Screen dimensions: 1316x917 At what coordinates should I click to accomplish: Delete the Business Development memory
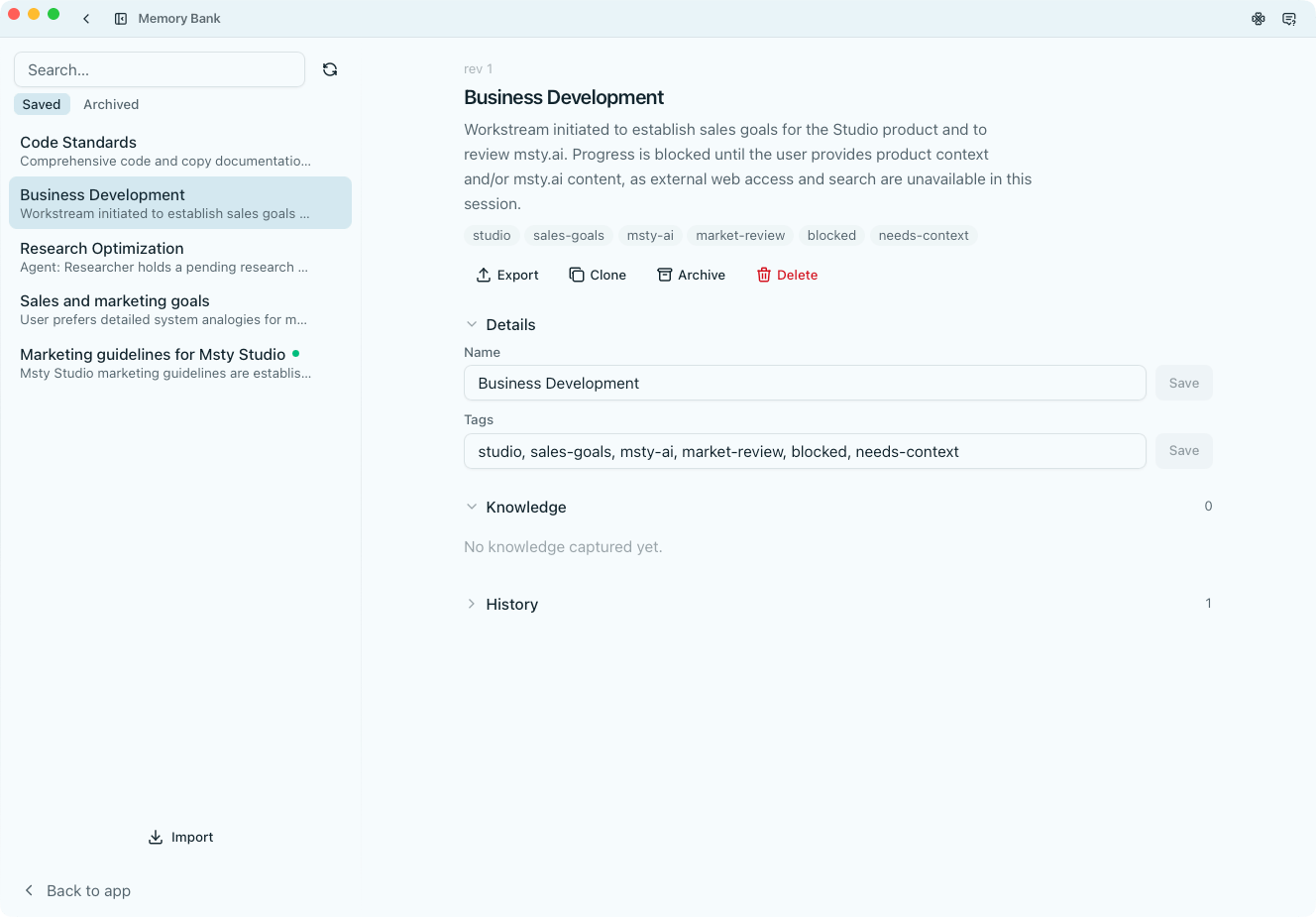click(x=787, y=275)
